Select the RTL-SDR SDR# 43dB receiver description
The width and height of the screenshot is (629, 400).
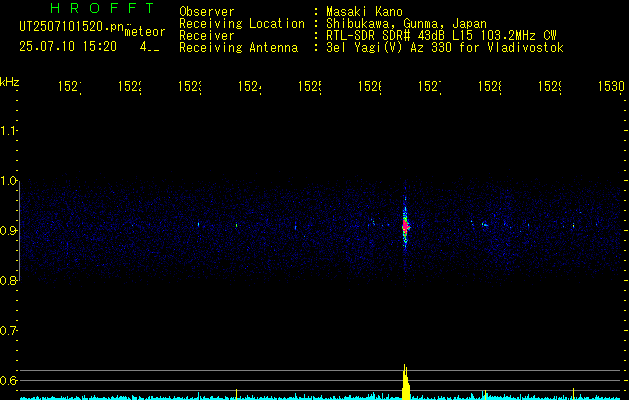click(442, 36)
